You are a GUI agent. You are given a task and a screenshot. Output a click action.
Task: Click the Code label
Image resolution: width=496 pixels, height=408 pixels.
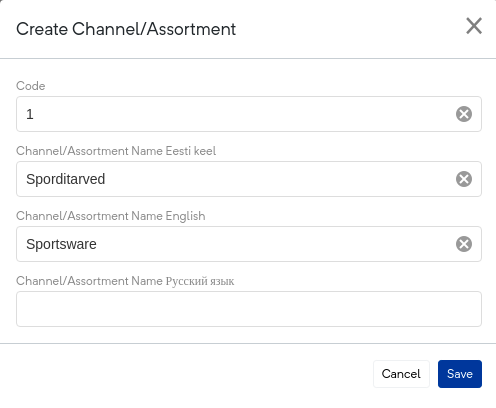(31, 86)
